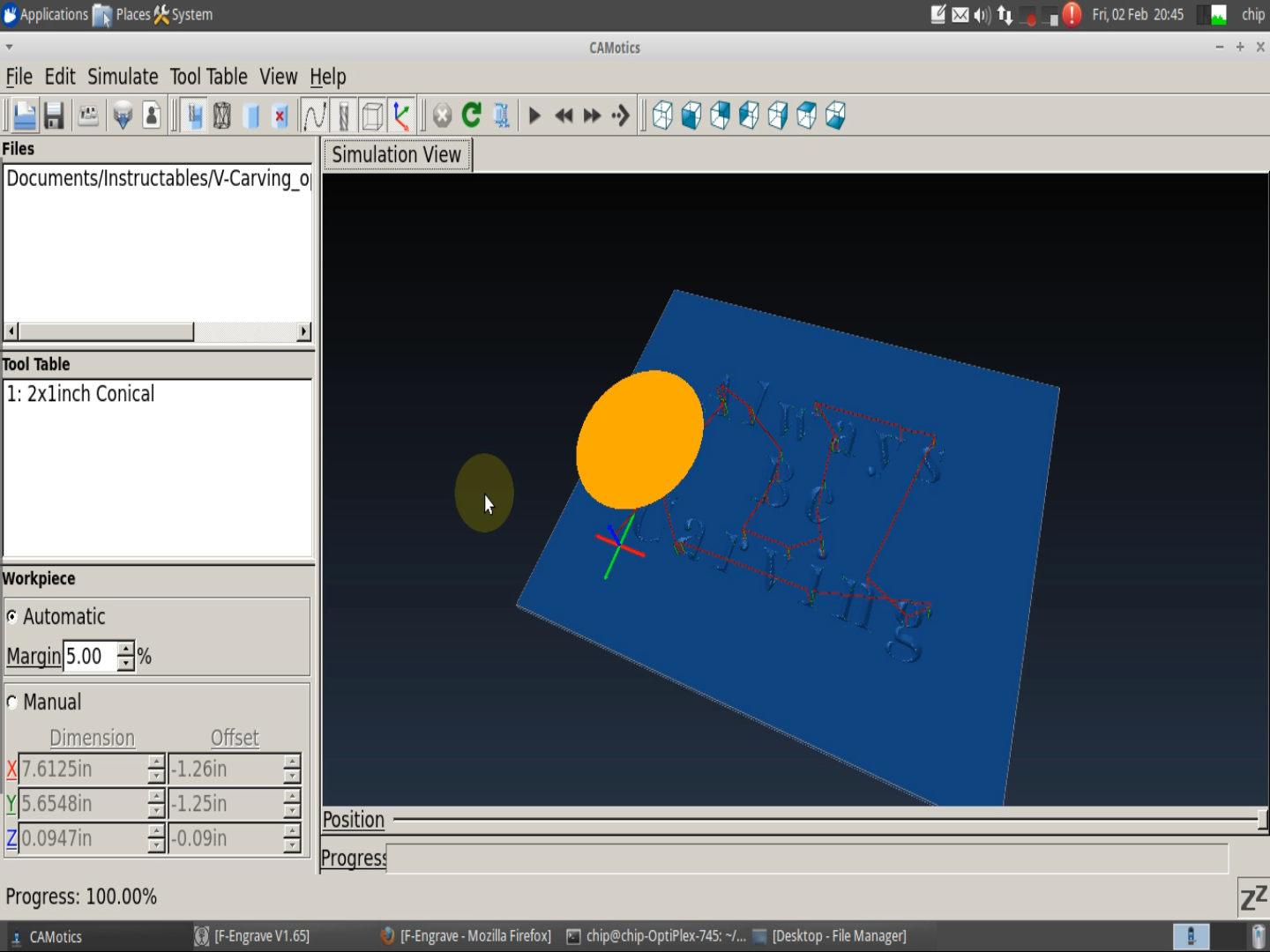Click the stop simulation icon
This screenshot has width=1270, height=952.
coord(441,115)
